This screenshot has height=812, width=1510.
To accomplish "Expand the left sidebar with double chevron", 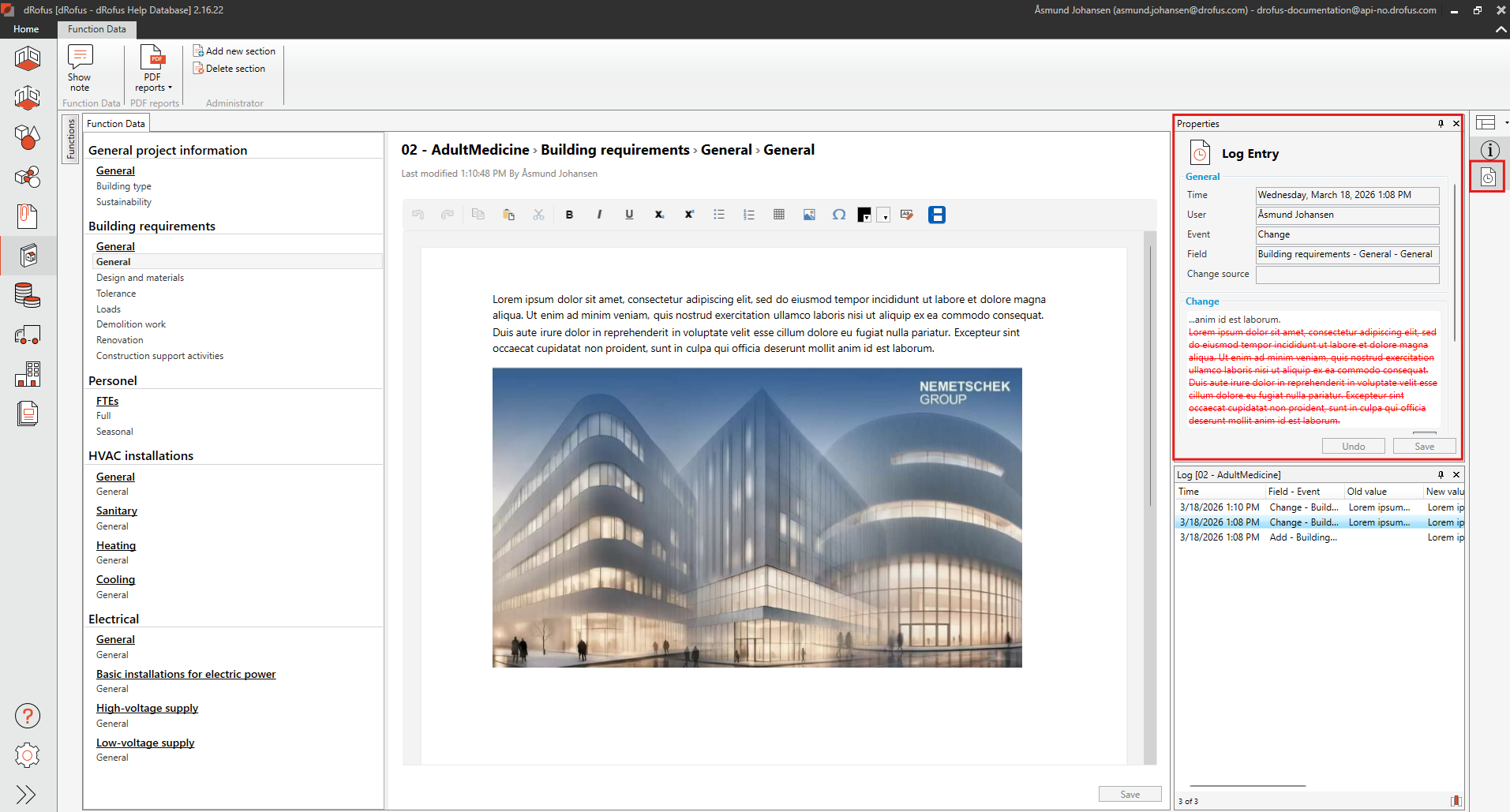I will 26,794.
